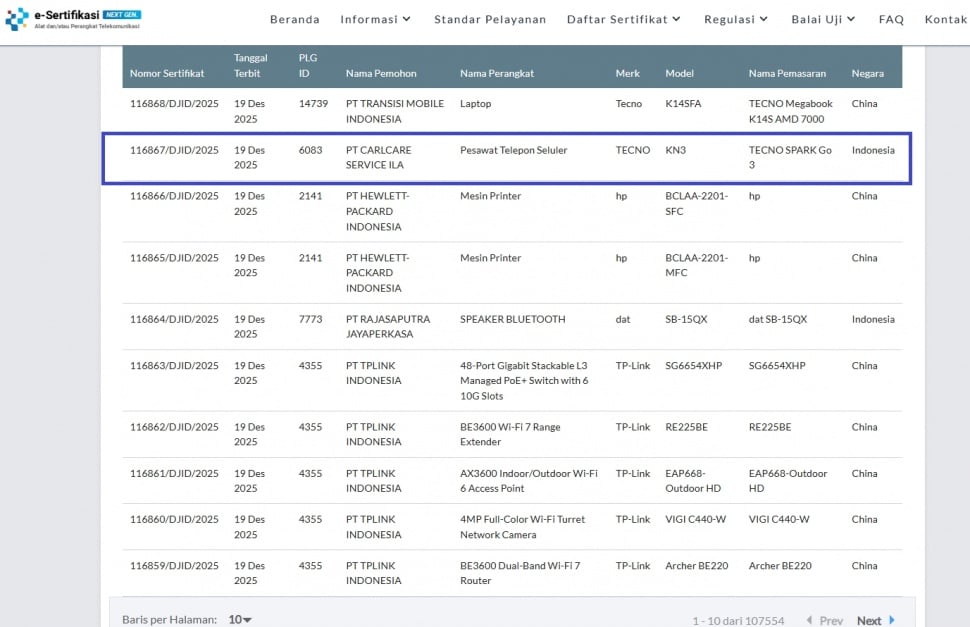This screenshot has height=627, width=970.
Task: Open the Balai Uji dropdown
Action: pos(823,19)
